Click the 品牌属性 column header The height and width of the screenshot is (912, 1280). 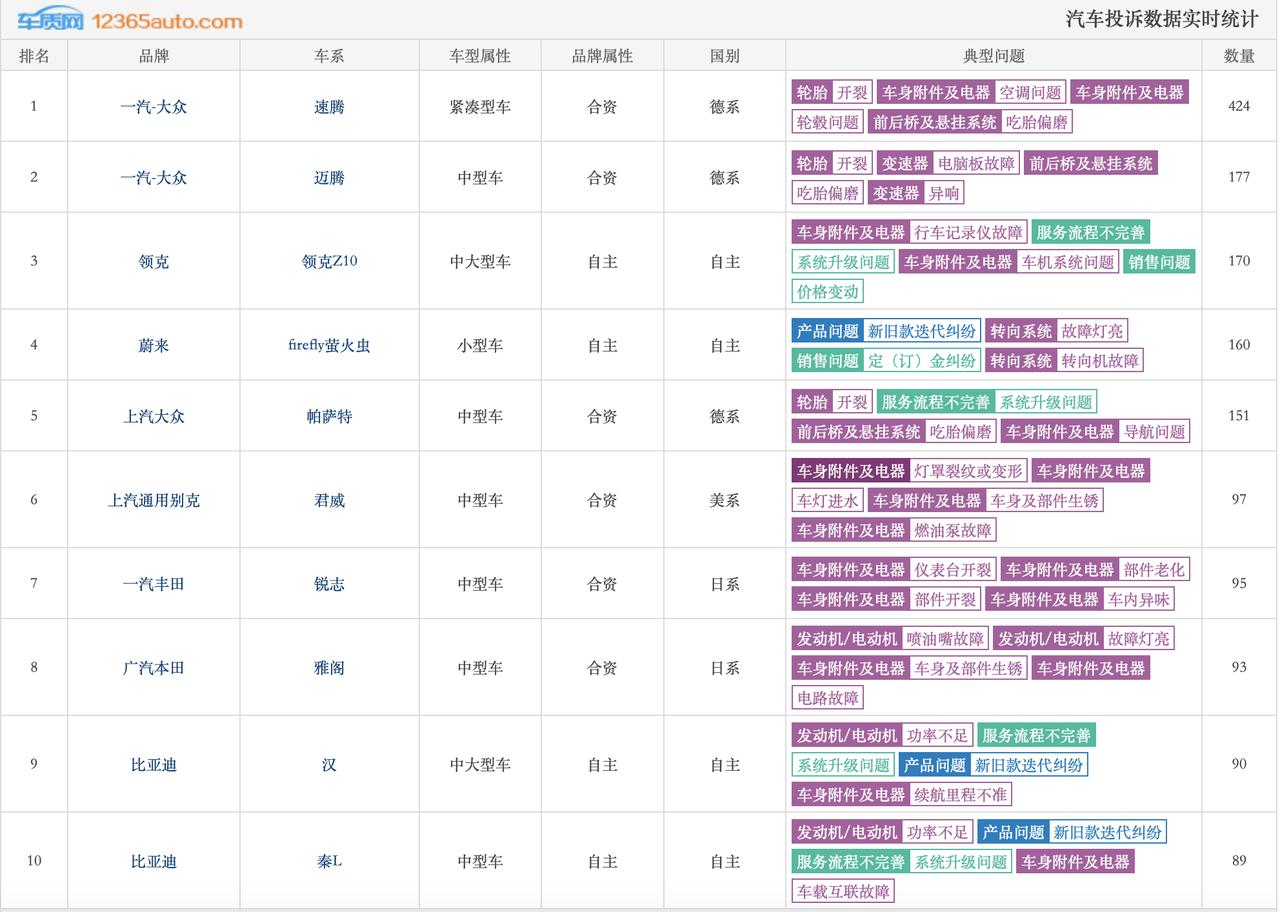pos(602,56)
